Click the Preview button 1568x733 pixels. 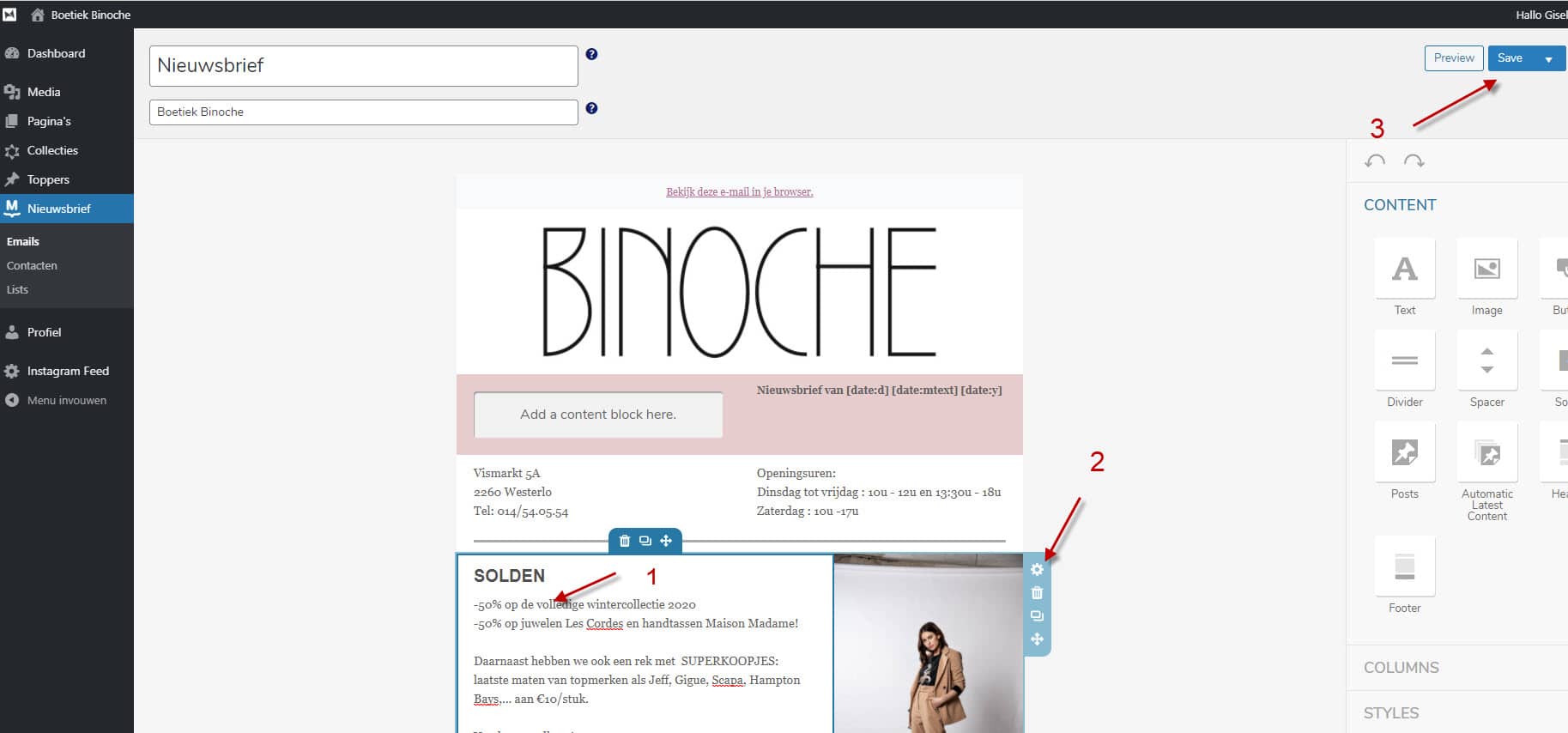[1454, 58]
